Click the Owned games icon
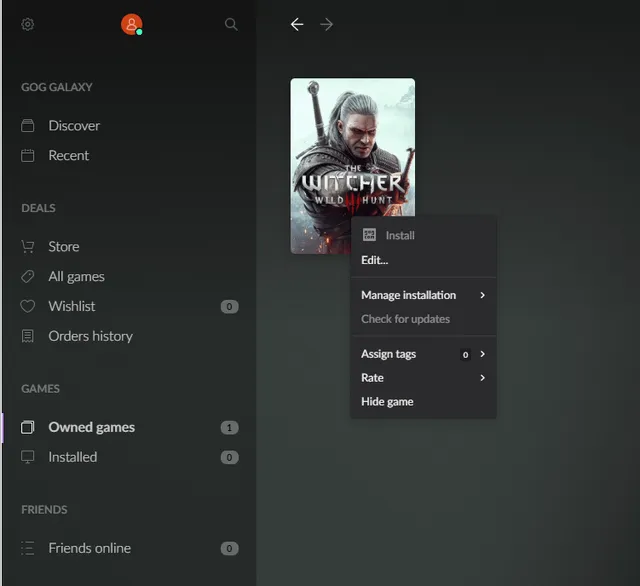Image resolution: width=640 pixels, height=586 pixels. [x=27, y=427]
